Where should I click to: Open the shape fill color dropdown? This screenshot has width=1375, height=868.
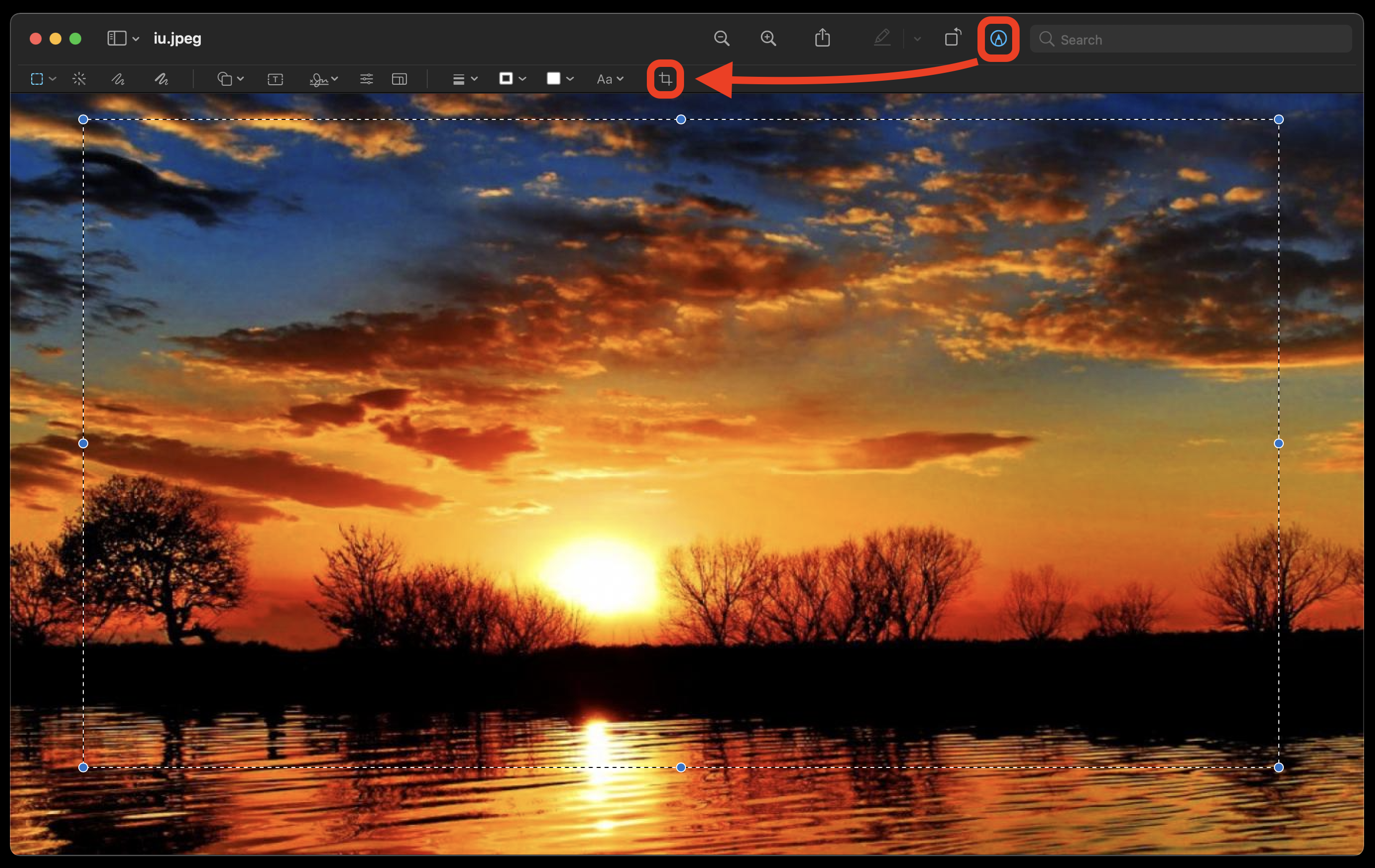point(562,80)
